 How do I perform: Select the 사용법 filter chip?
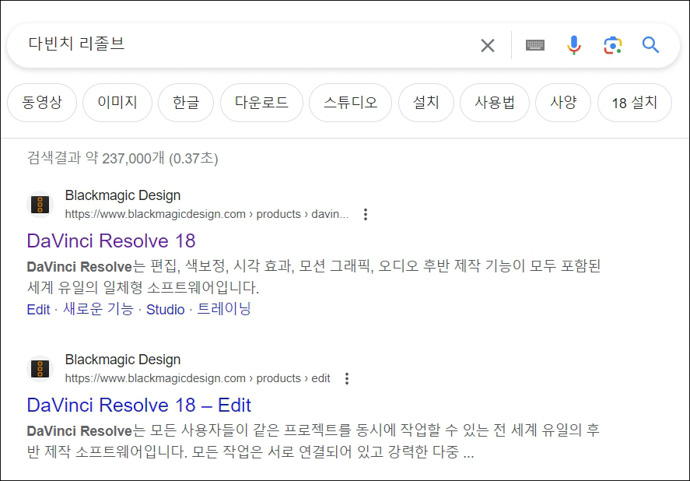click(x=494, y=103)
